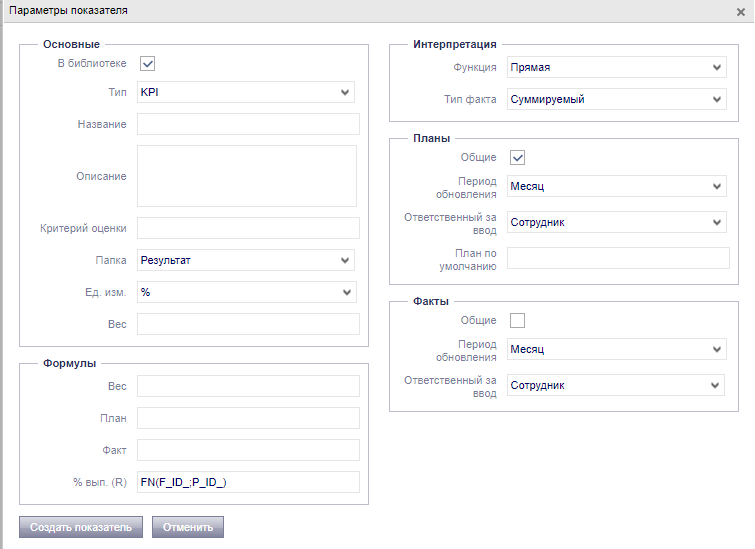This screenshot has height=549, width=755.
Task: Open the Ед. изм. dropdown
Action: point(247,292)
